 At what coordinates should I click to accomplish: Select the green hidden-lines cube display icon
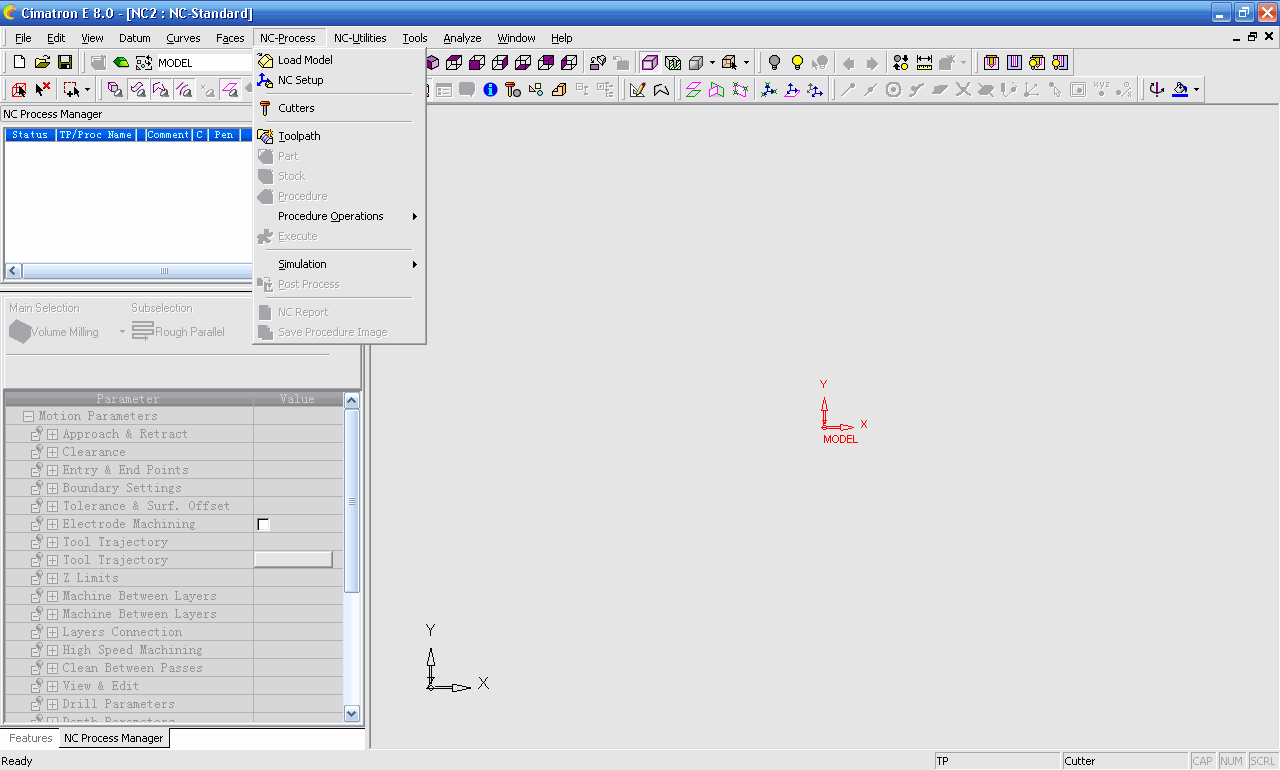673,62
